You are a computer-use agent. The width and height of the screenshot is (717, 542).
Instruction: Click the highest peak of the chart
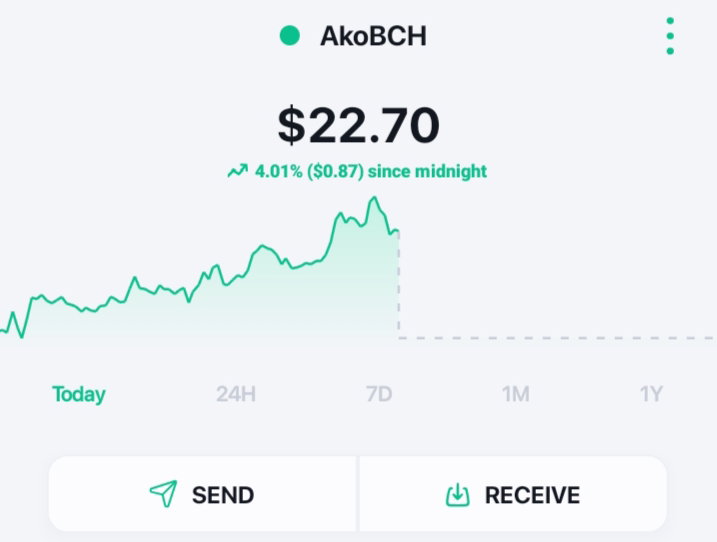point(374,199)
